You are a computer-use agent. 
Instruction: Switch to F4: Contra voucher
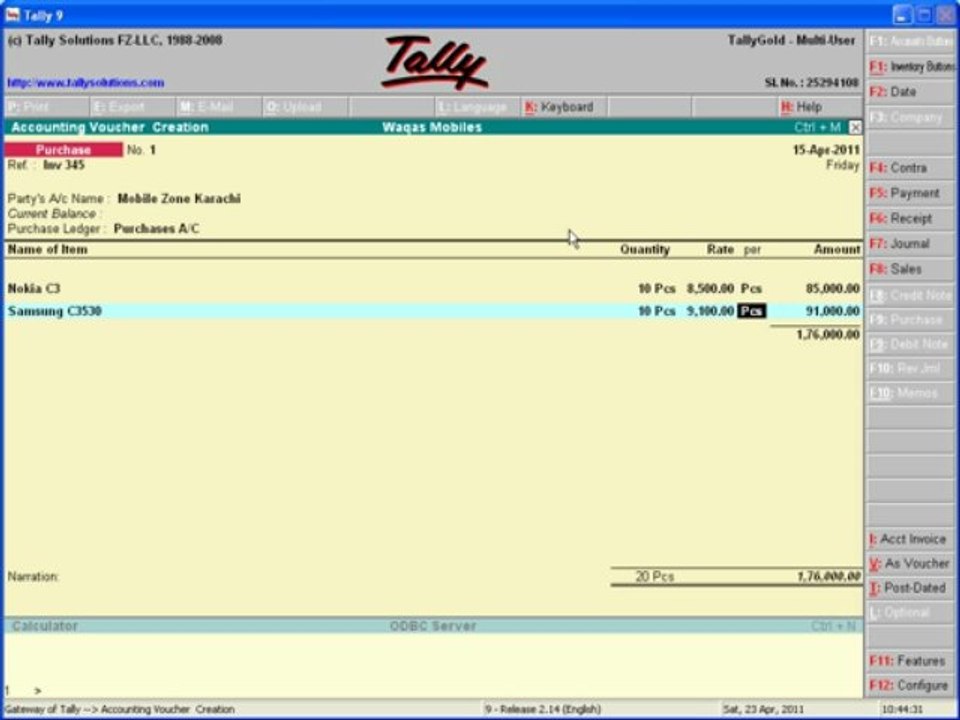tap(910, 168)
